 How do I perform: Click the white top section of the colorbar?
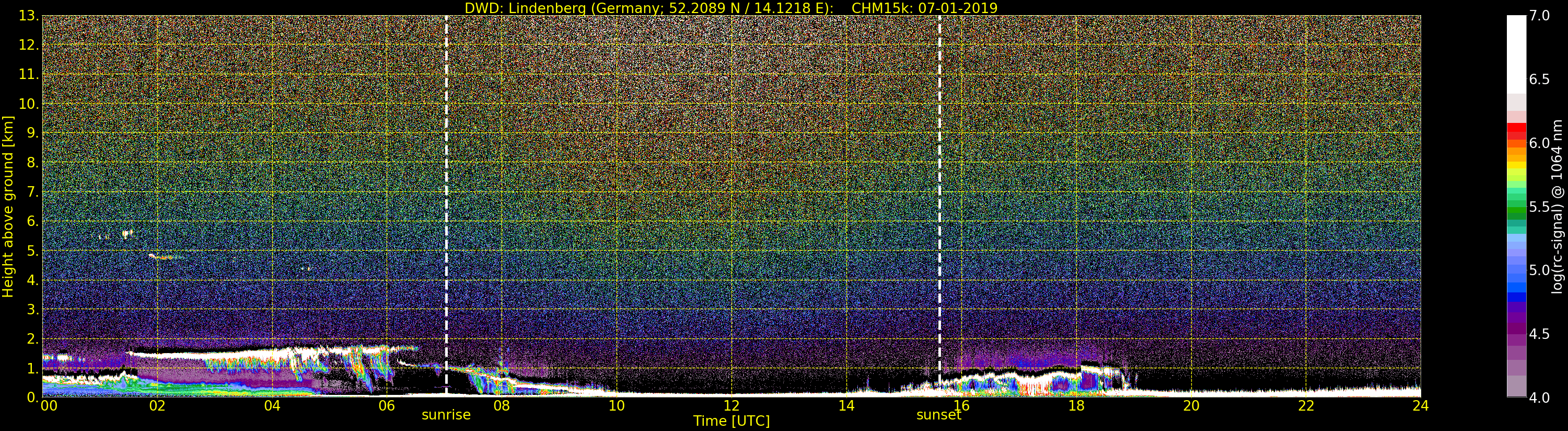pyautogui.click(x=1516, y=54)
